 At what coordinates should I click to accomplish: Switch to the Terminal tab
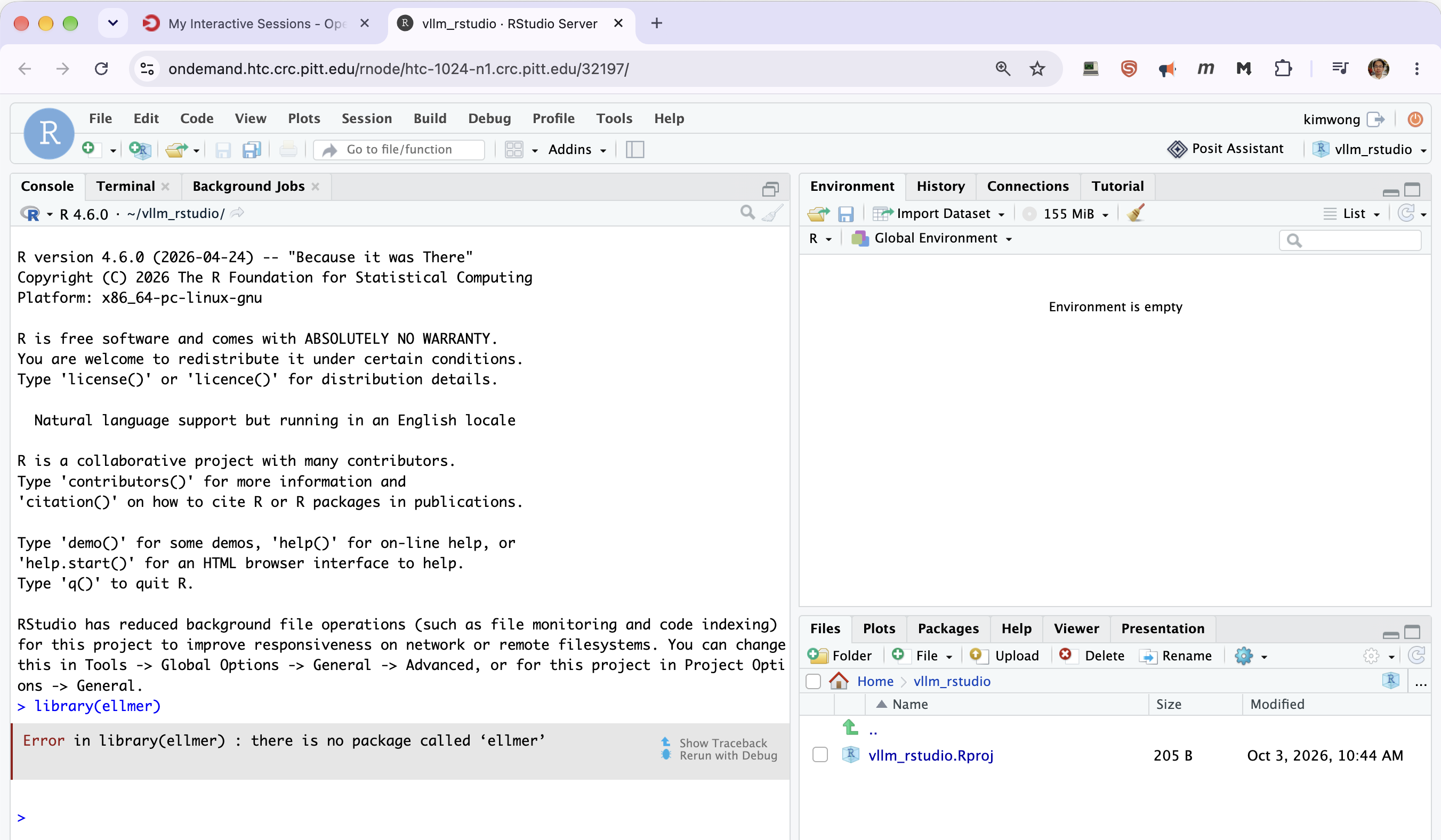pos(125,187)
